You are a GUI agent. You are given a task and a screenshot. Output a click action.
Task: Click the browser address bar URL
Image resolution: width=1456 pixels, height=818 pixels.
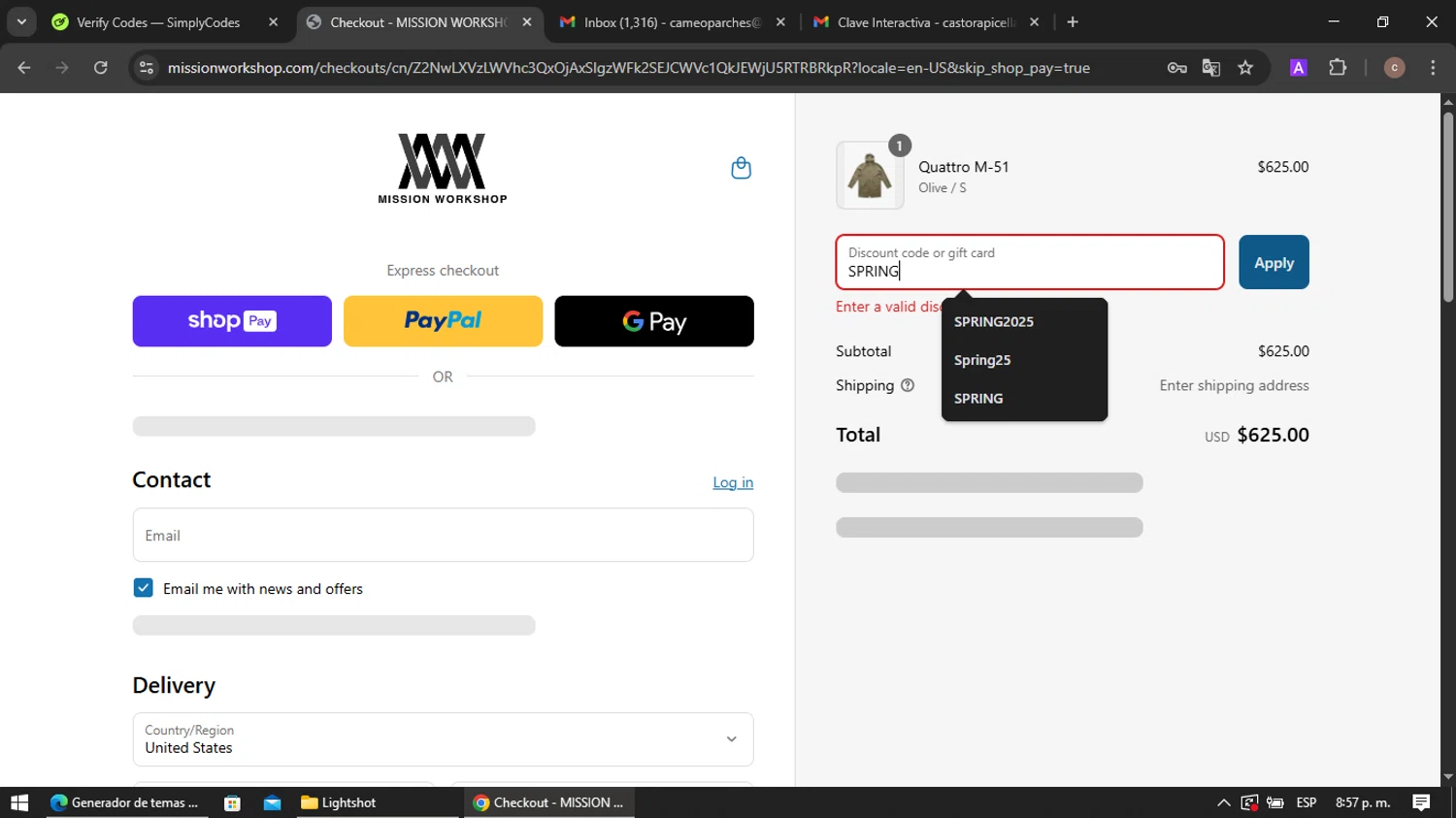tap(628, 68)
